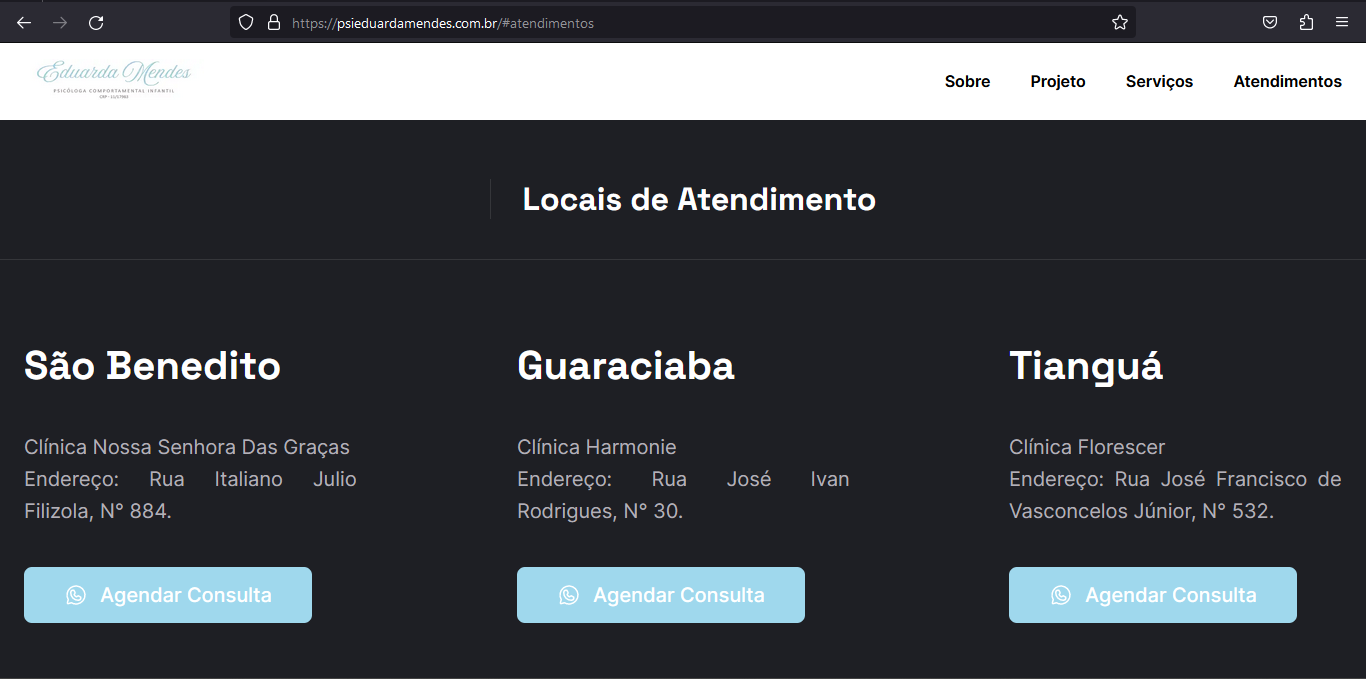Open the Pocket save icon
Image resolution: width=1366 pixels, height=679 pixels.
point(1269,22)
